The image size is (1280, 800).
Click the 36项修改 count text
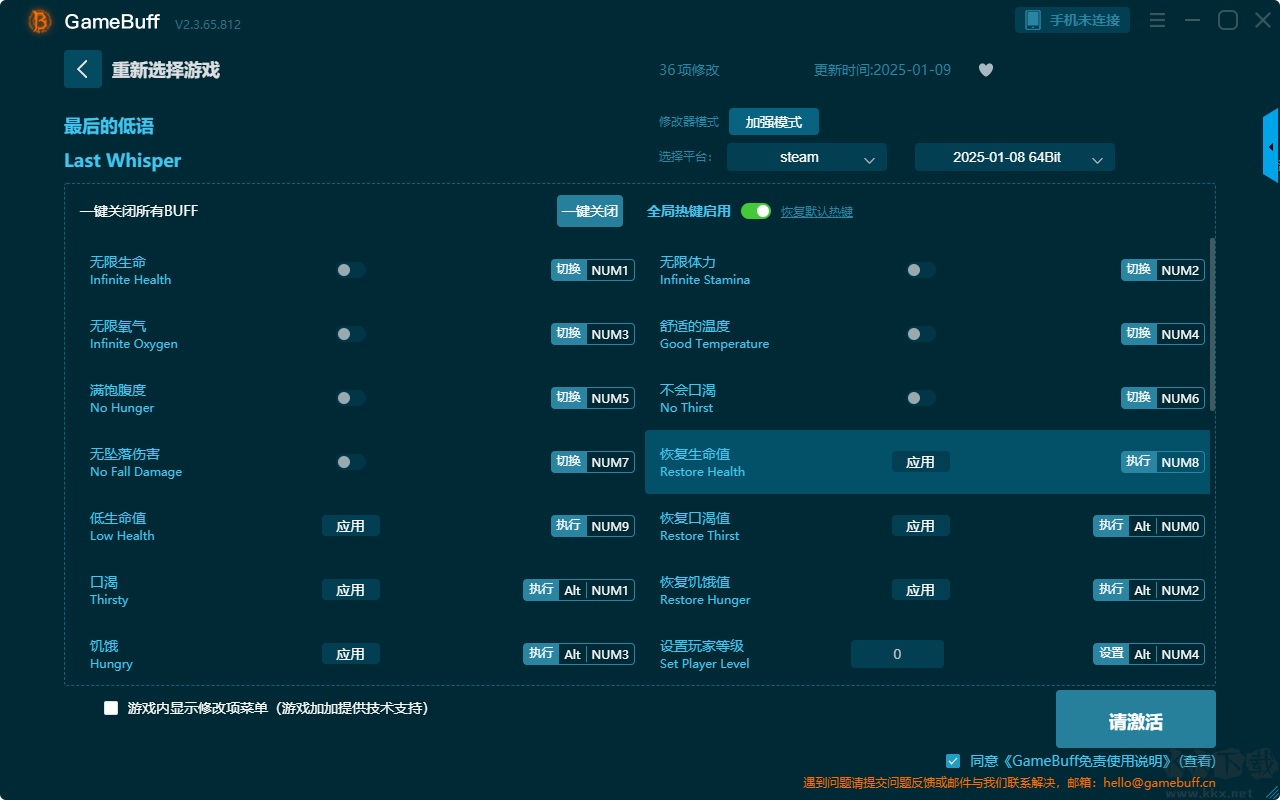pos(689,70)
